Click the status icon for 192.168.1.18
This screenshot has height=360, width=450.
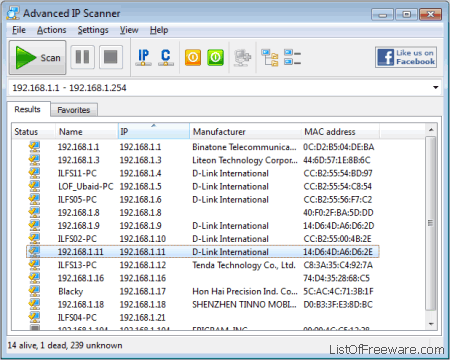tap(34, 304)
